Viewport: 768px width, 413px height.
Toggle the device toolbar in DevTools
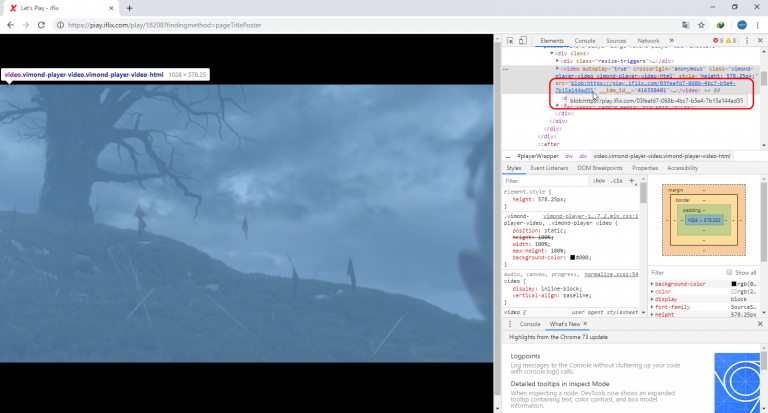[x=523, y=41]
